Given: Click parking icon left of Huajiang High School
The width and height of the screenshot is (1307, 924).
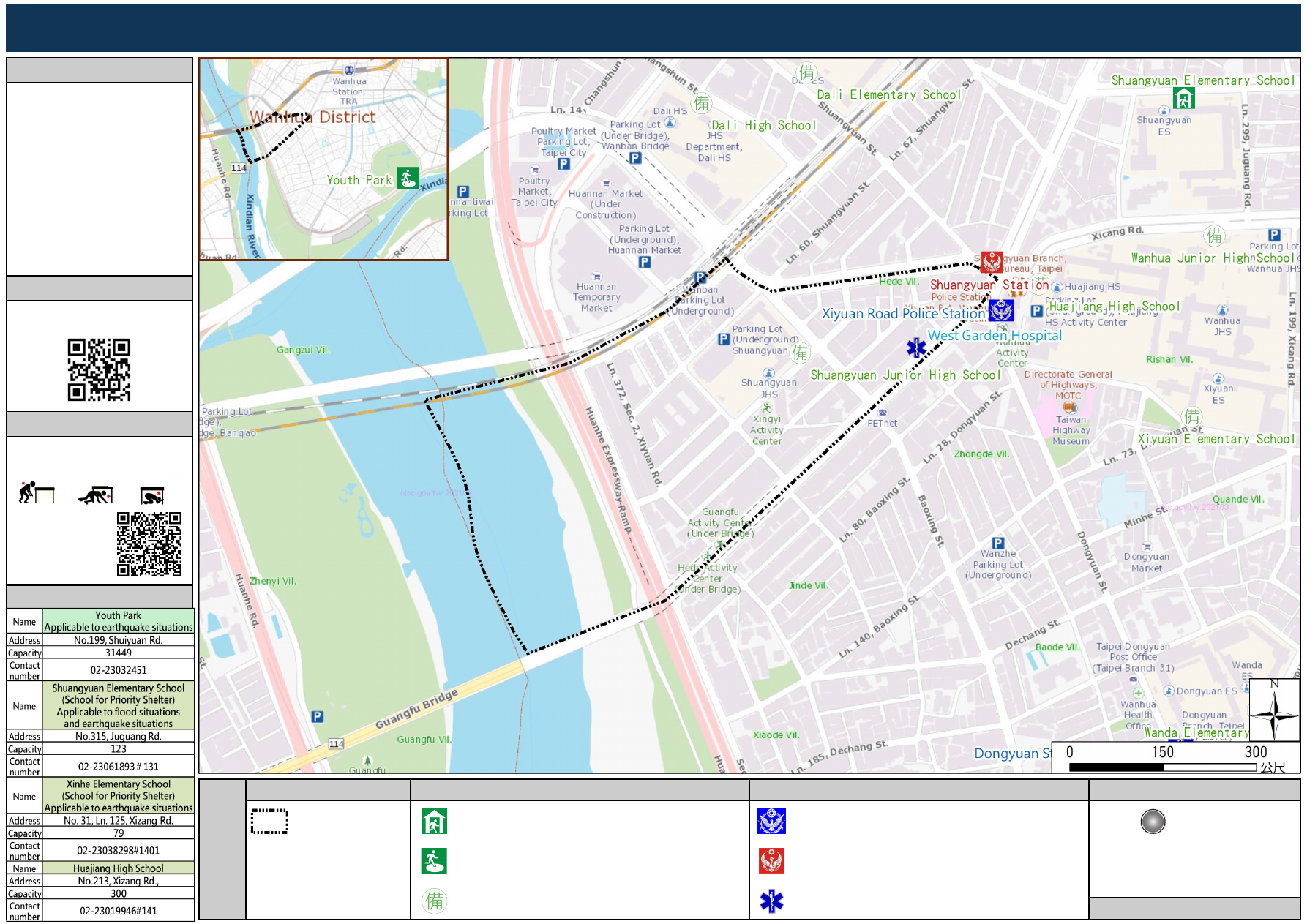Looking at the screenshot, I should 1036,311.
